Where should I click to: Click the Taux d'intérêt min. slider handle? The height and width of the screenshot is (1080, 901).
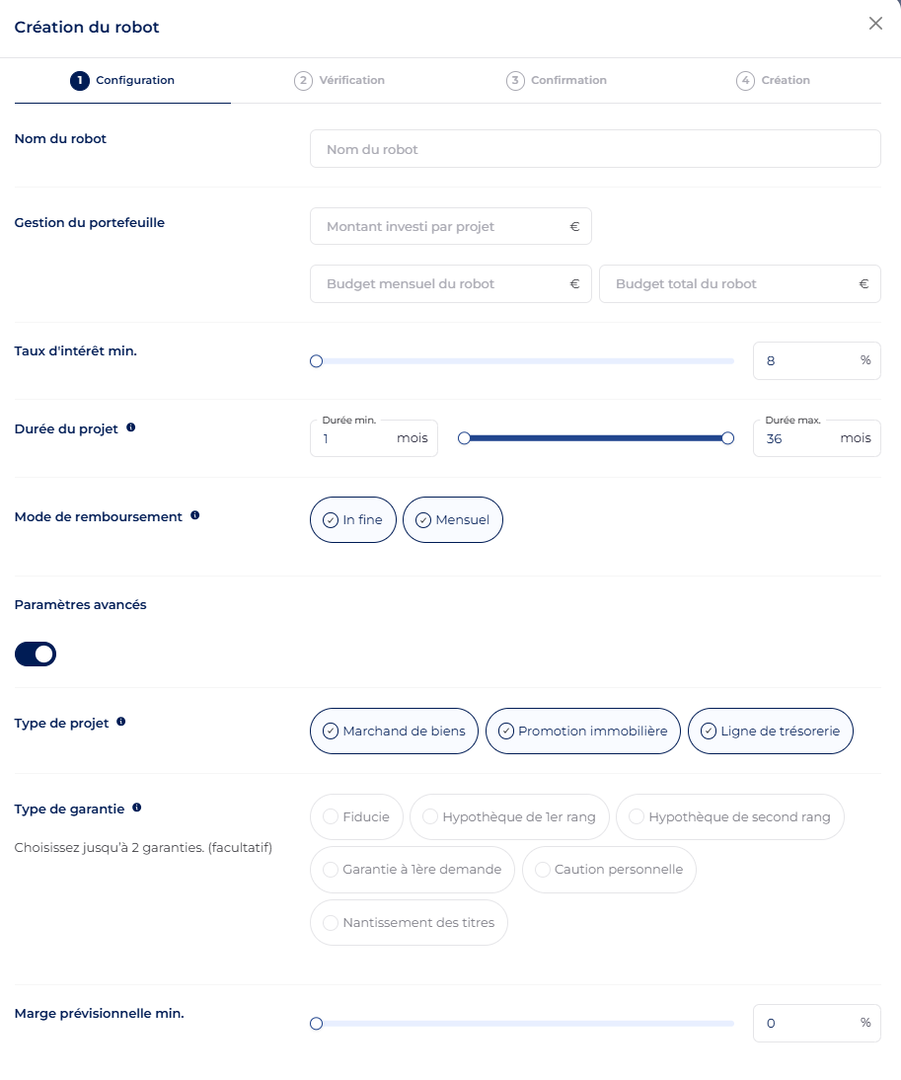(x=317, y=361)
